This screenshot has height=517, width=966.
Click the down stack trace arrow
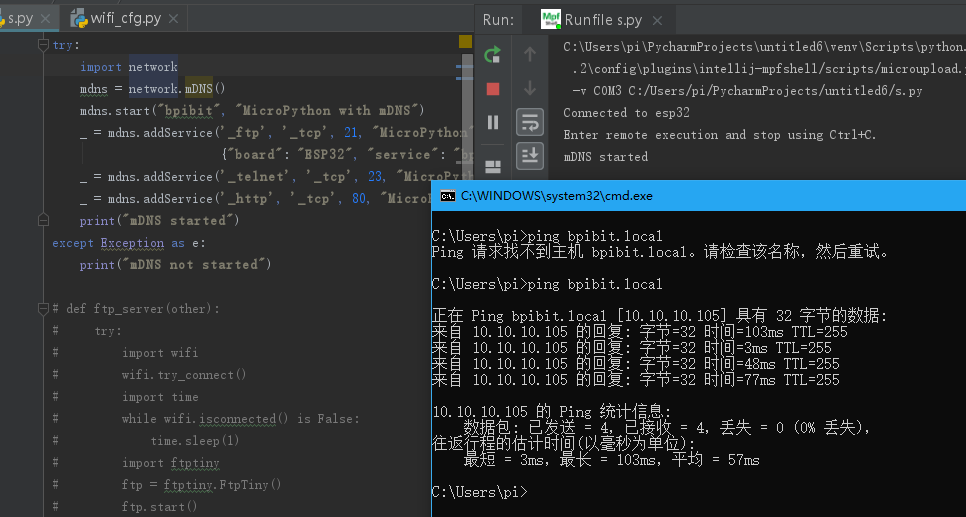pos(530,89)
